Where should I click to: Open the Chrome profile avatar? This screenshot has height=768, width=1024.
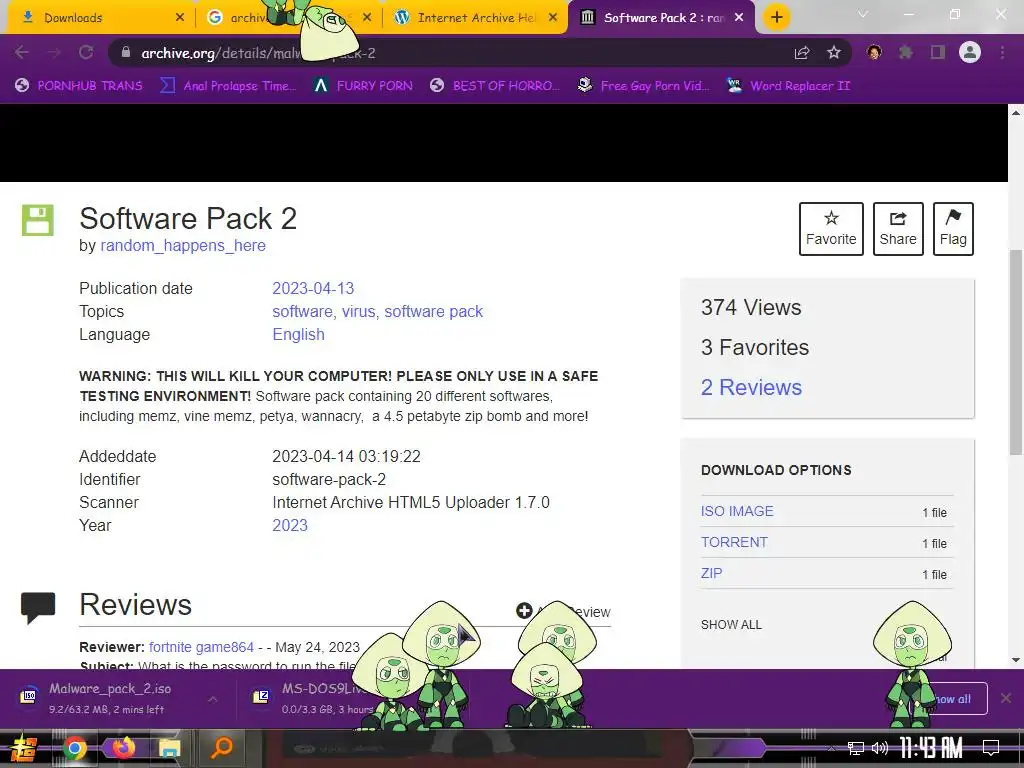click(970, 52)
